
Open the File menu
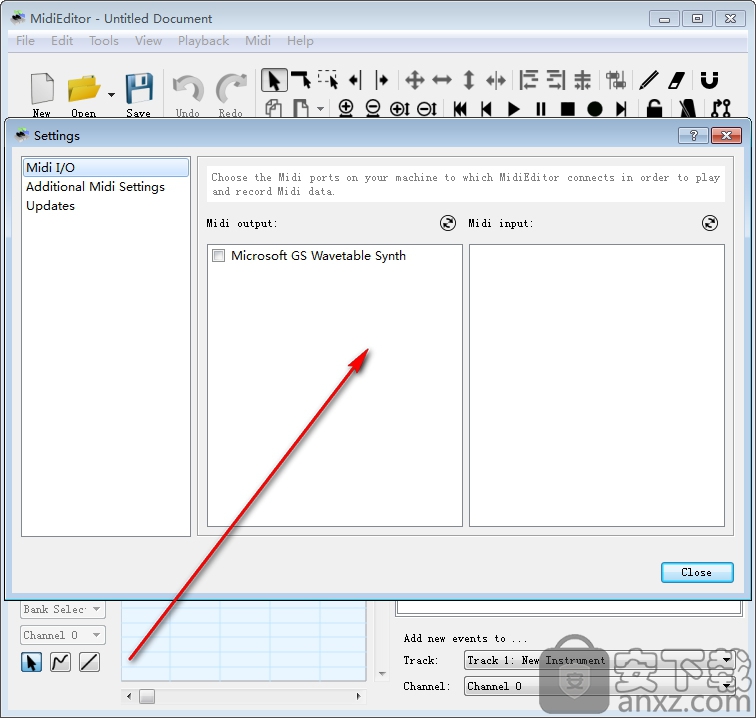coord(25,41)
